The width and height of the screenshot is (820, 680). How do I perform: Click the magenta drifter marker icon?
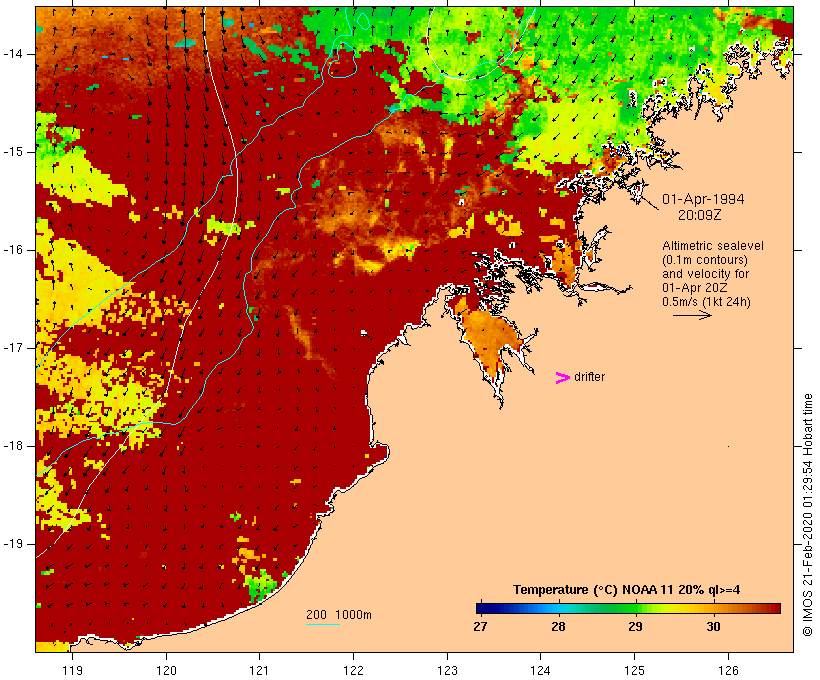pyautogui.click(x=563, y=378)
